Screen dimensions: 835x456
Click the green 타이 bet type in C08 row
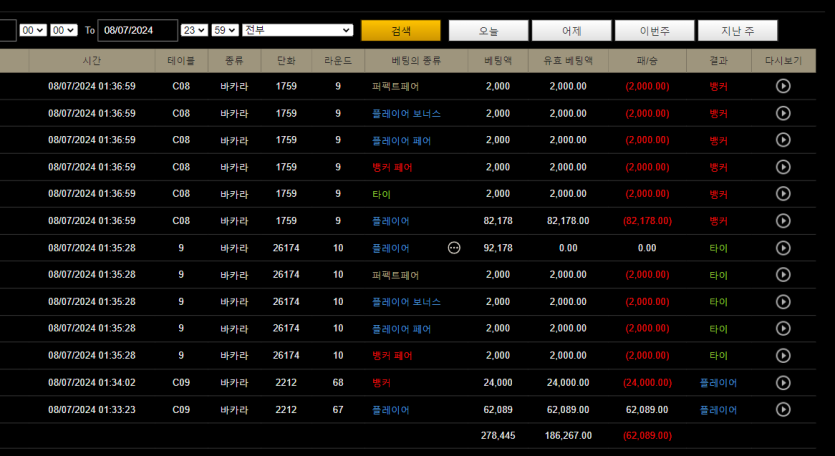point(381,194)
